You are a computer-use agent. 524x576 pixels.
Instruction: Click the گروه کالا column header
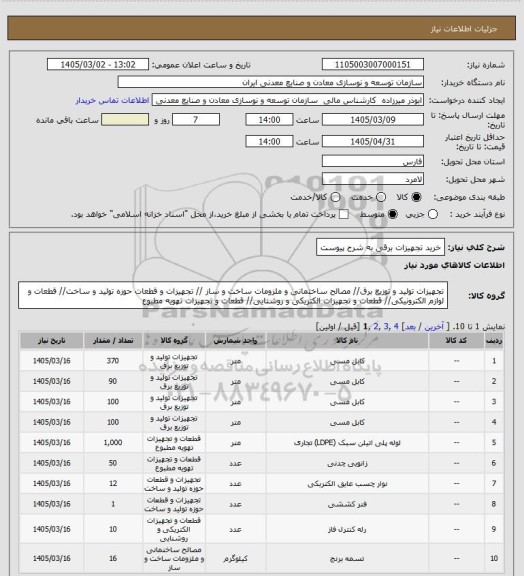click(174, 341)
